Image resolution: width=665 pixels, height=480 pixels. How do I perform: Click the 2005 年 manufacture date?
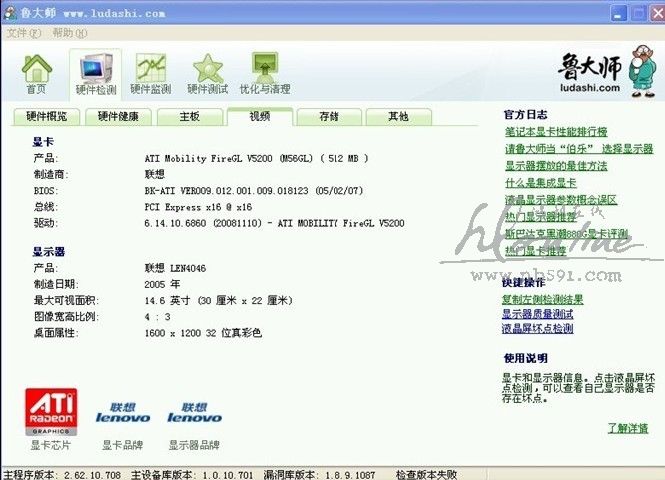coord(162,285)
